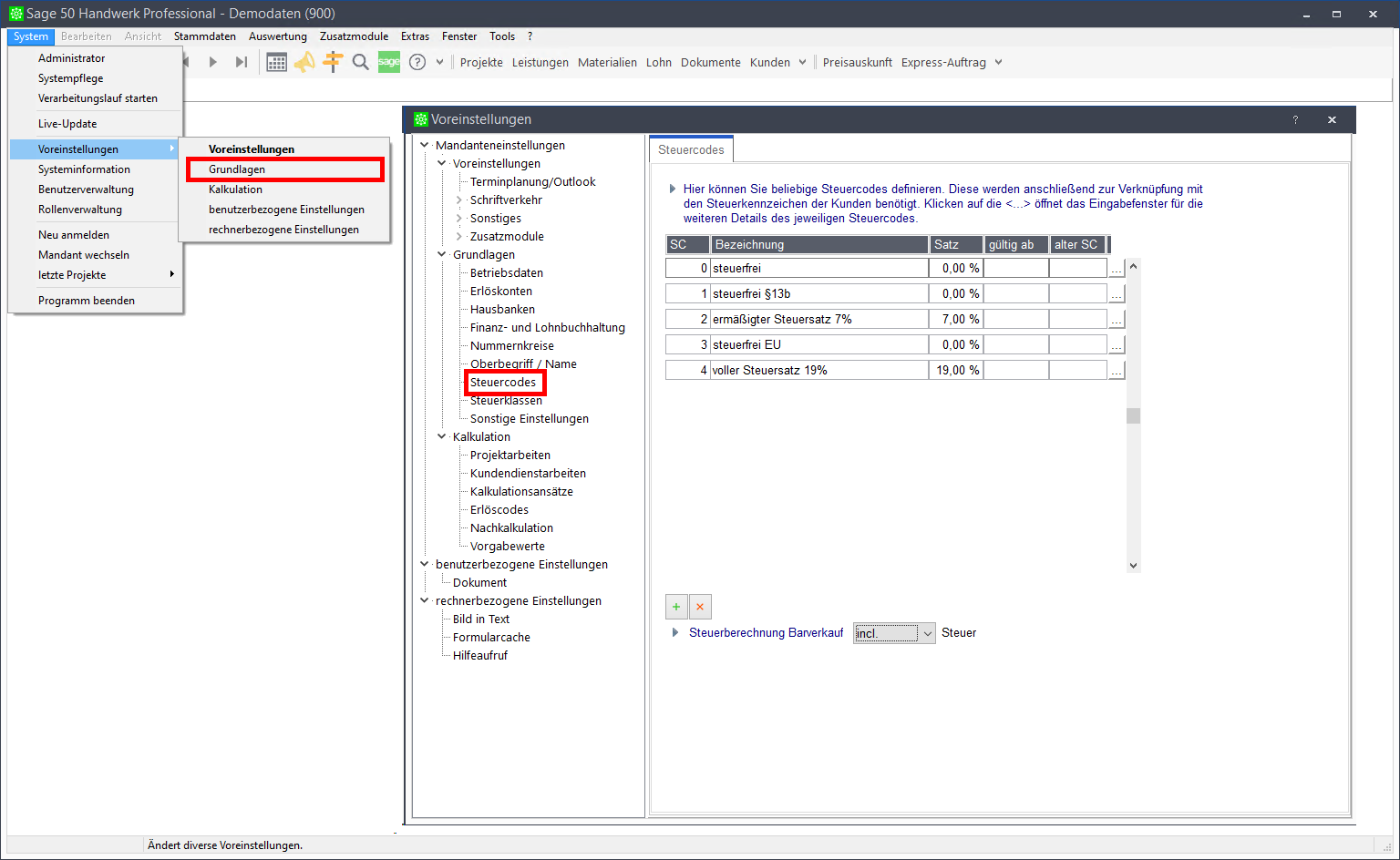Jump to last record navigation arrow
The height and width of the screenshot is (860, 1400).
[x=241, y=62]
